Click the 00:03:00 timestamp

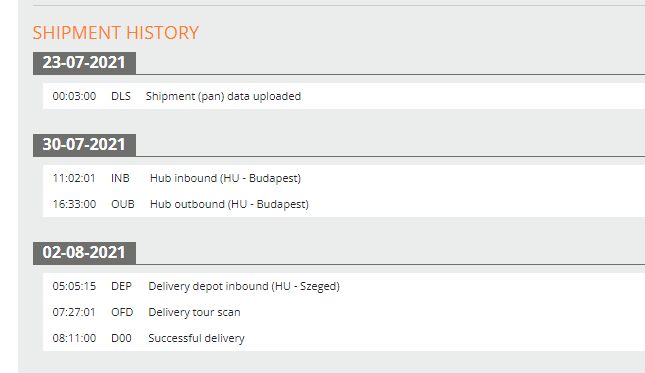tap(74, 96)
